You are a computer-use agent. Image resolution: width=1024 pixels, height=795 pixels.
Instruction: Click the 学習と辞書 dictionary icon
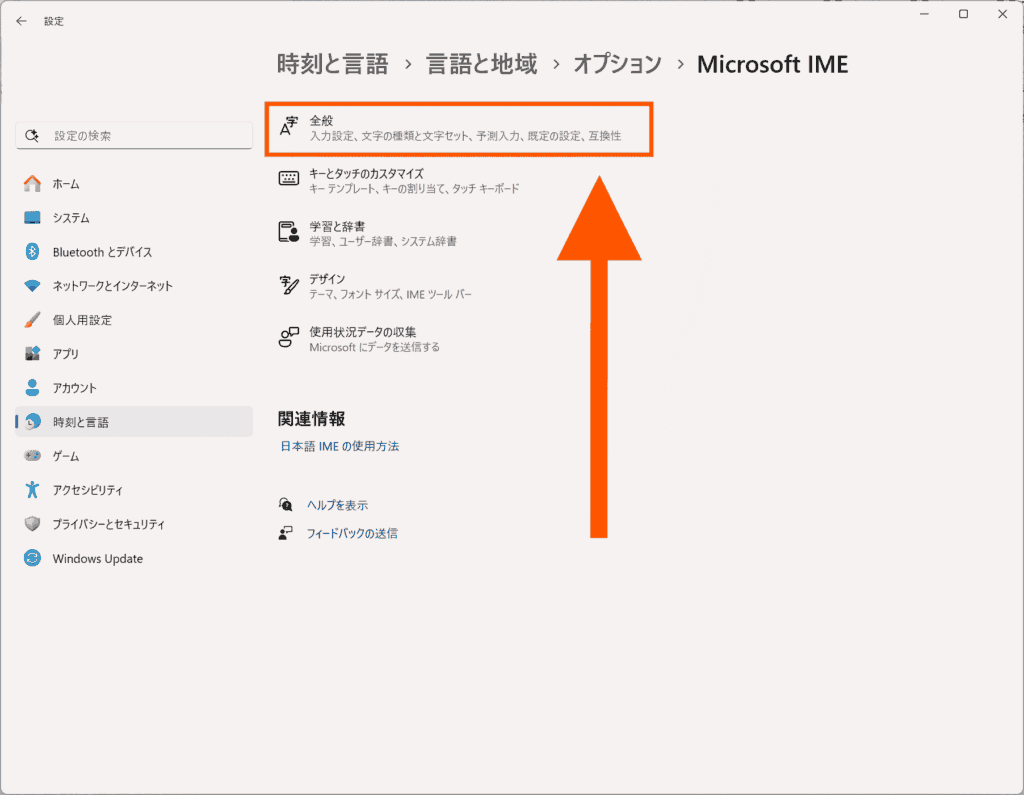[x=288, y=232]
